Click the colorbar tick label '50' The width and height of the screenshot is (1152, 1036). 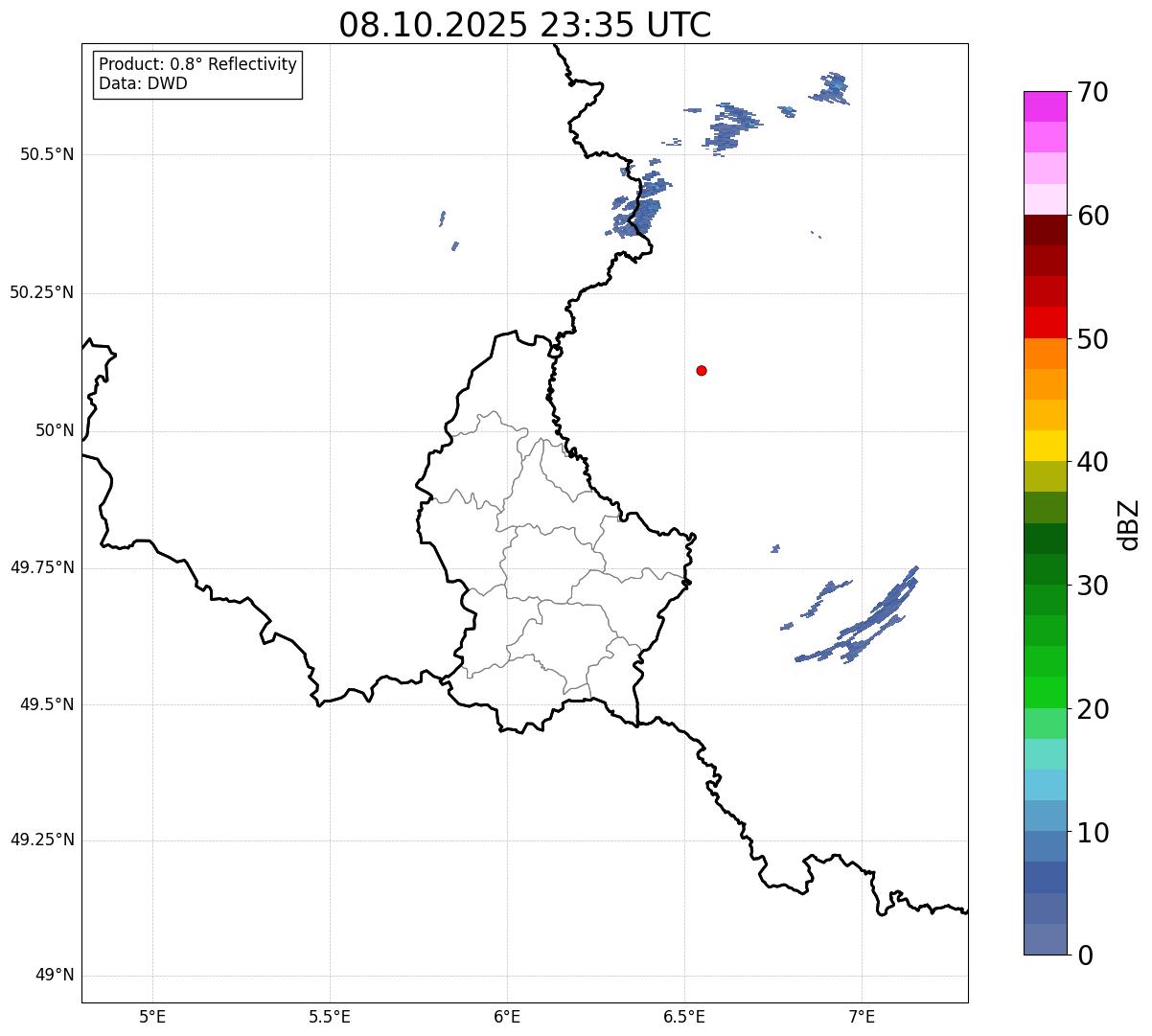point(1093,339)
